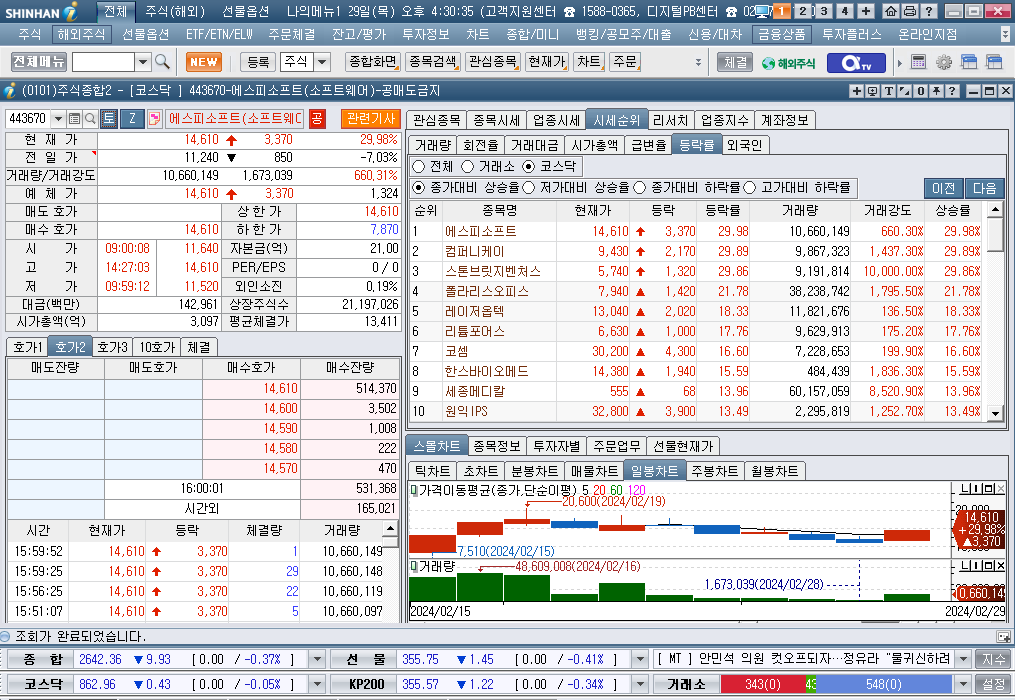Click the red '공' short-sale badge
Screen dimensions: 1015x700
click(x=317, y=118)
